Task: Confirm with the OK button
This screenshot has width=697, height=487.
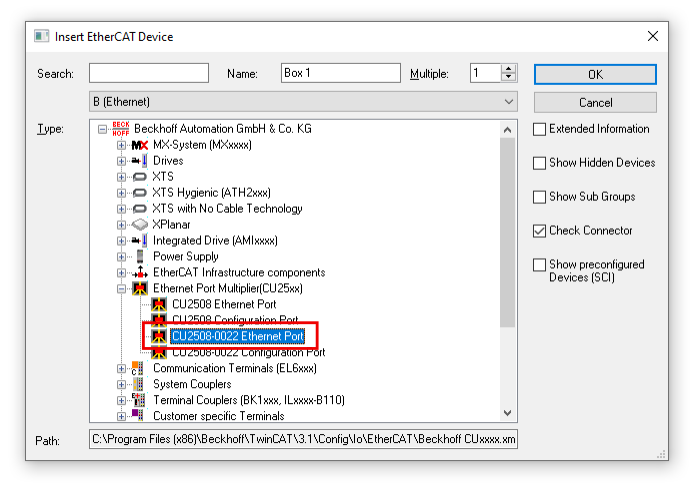Action: click(x=595, y=74)
